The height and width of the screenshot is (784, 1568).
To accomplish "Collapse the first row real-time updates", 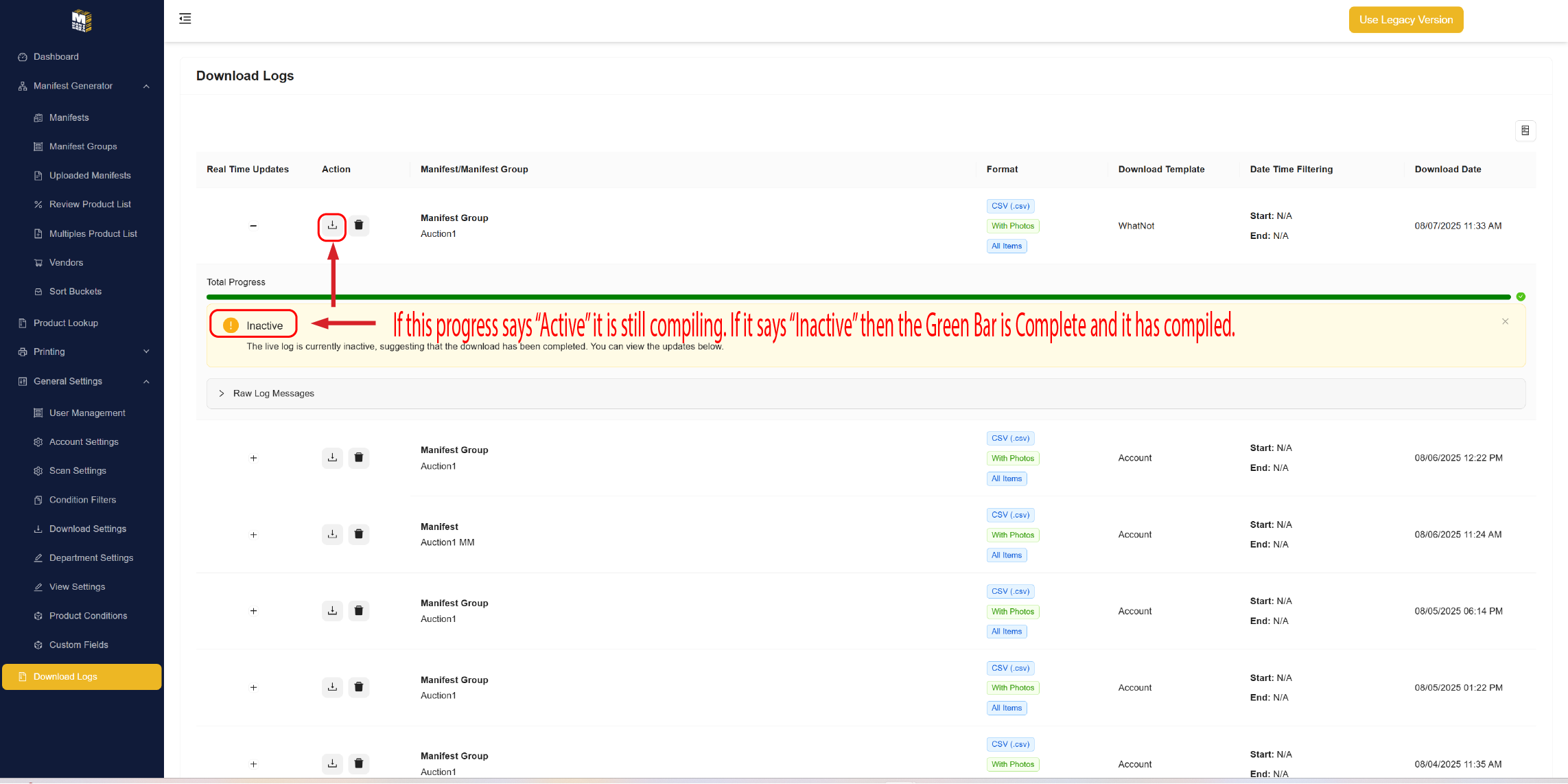I will 253,226.
